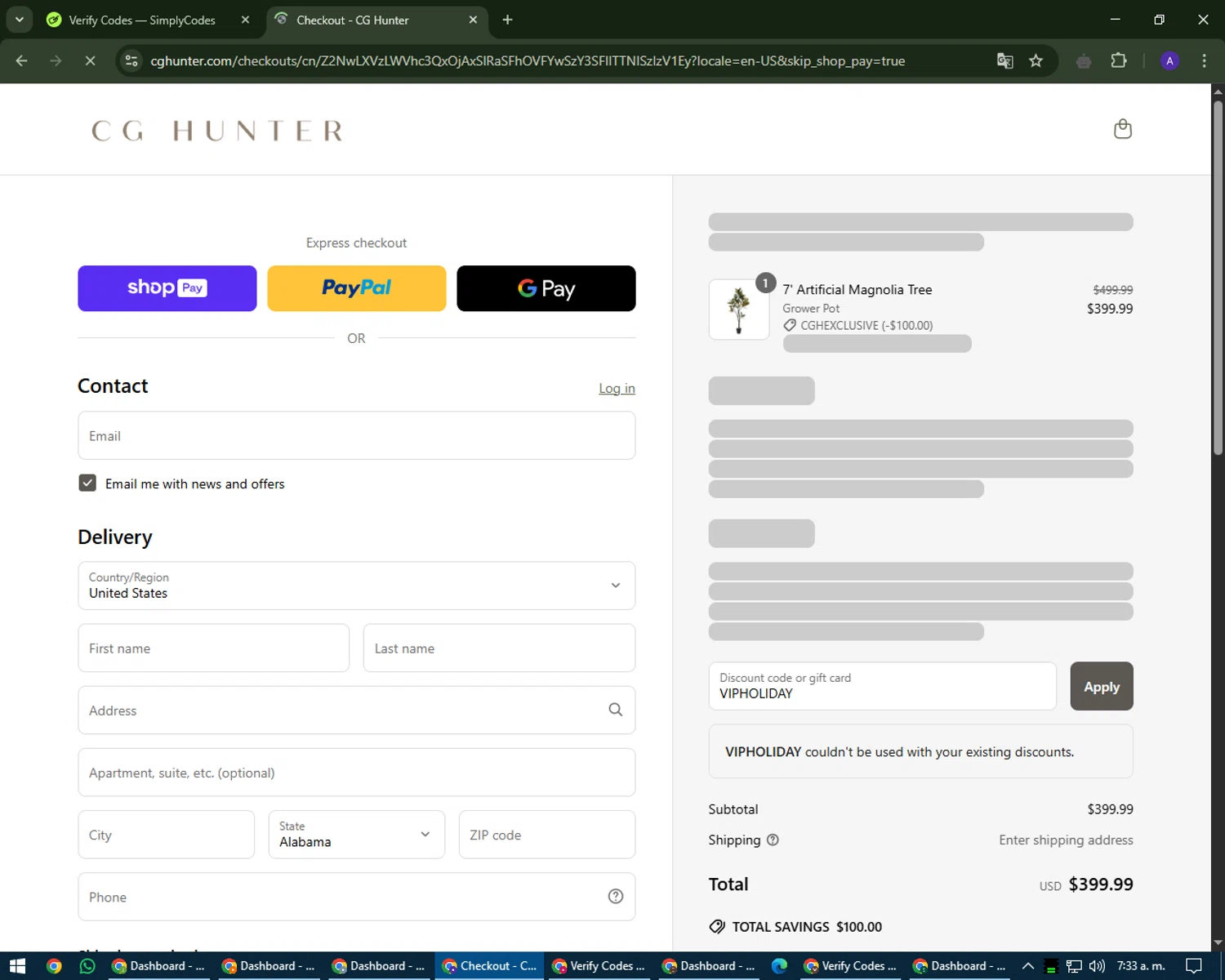Click the crossed-out $499.99 price

click(1112, 290)
